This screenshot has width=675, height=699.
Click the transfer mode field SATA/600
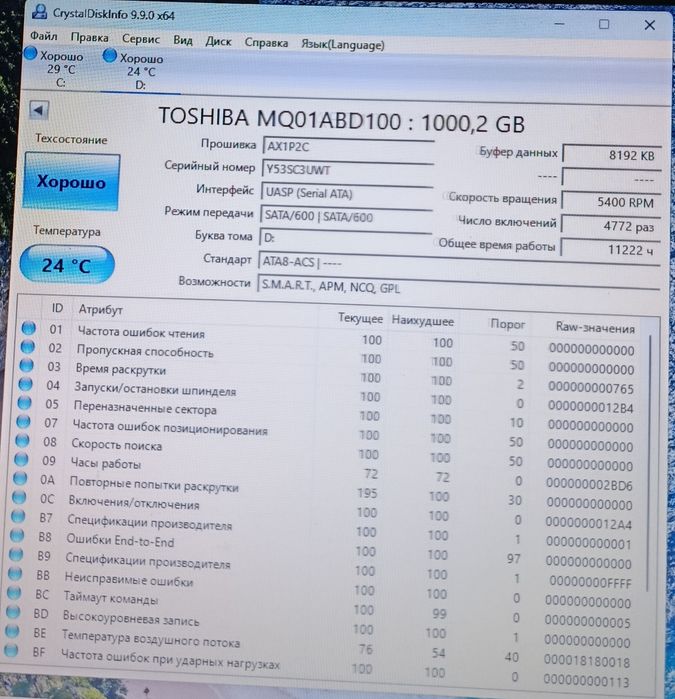(346, 217)
